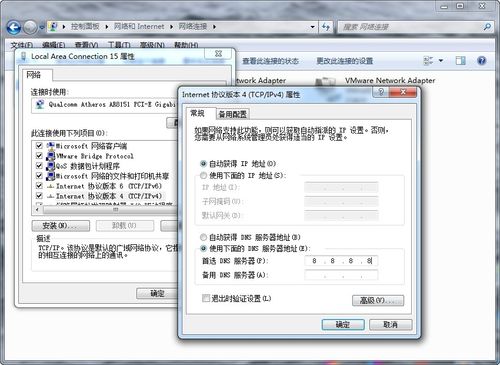
Task: Click the change view icon in toolbar
Action: 428,61
